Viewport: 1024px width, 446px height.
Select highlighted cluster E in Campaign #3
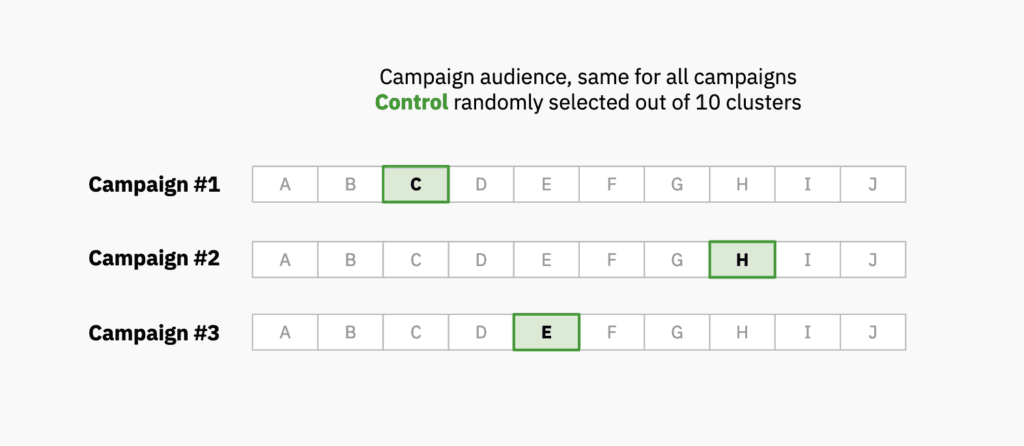tap(546, 332)
